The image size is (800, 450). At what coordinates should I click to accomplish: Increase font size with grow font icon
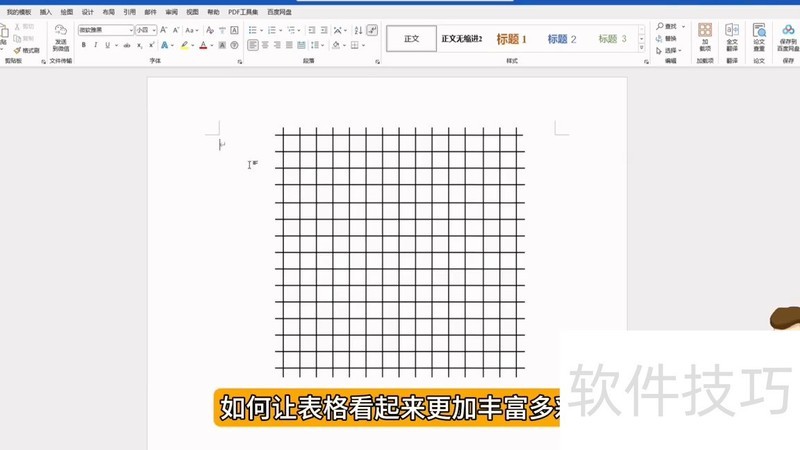pos(164,30)
